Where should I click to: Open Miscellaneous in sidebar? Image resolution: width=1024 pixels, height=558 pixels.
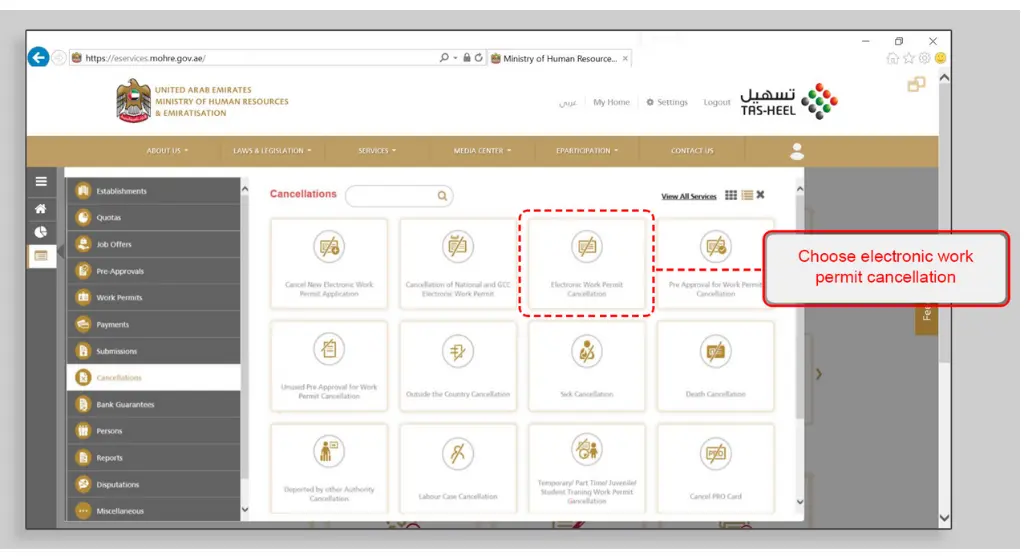point(153,510)
